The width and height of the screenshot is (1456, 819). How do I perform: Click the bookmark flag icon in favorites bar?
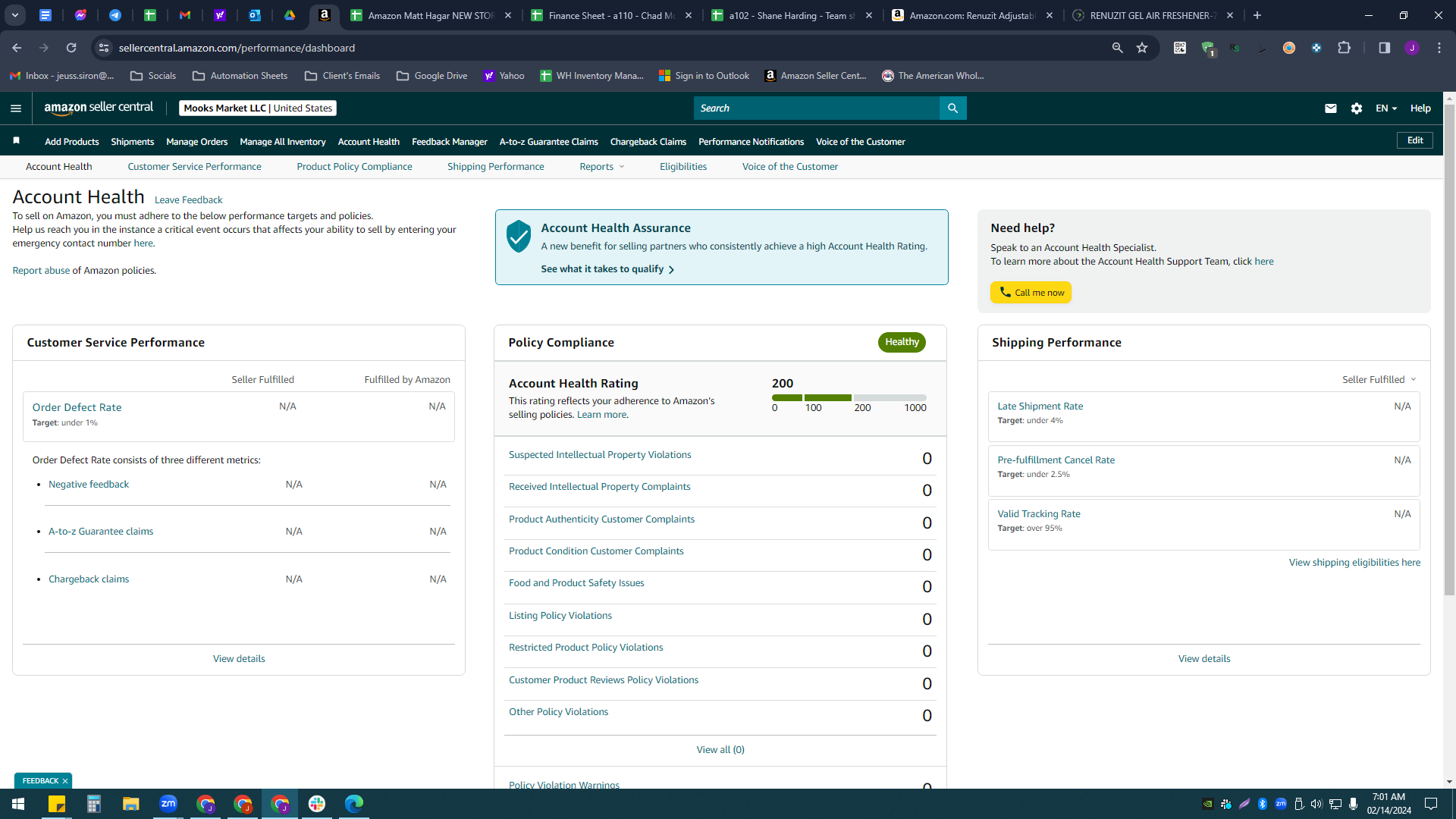[x=16, y=141]
